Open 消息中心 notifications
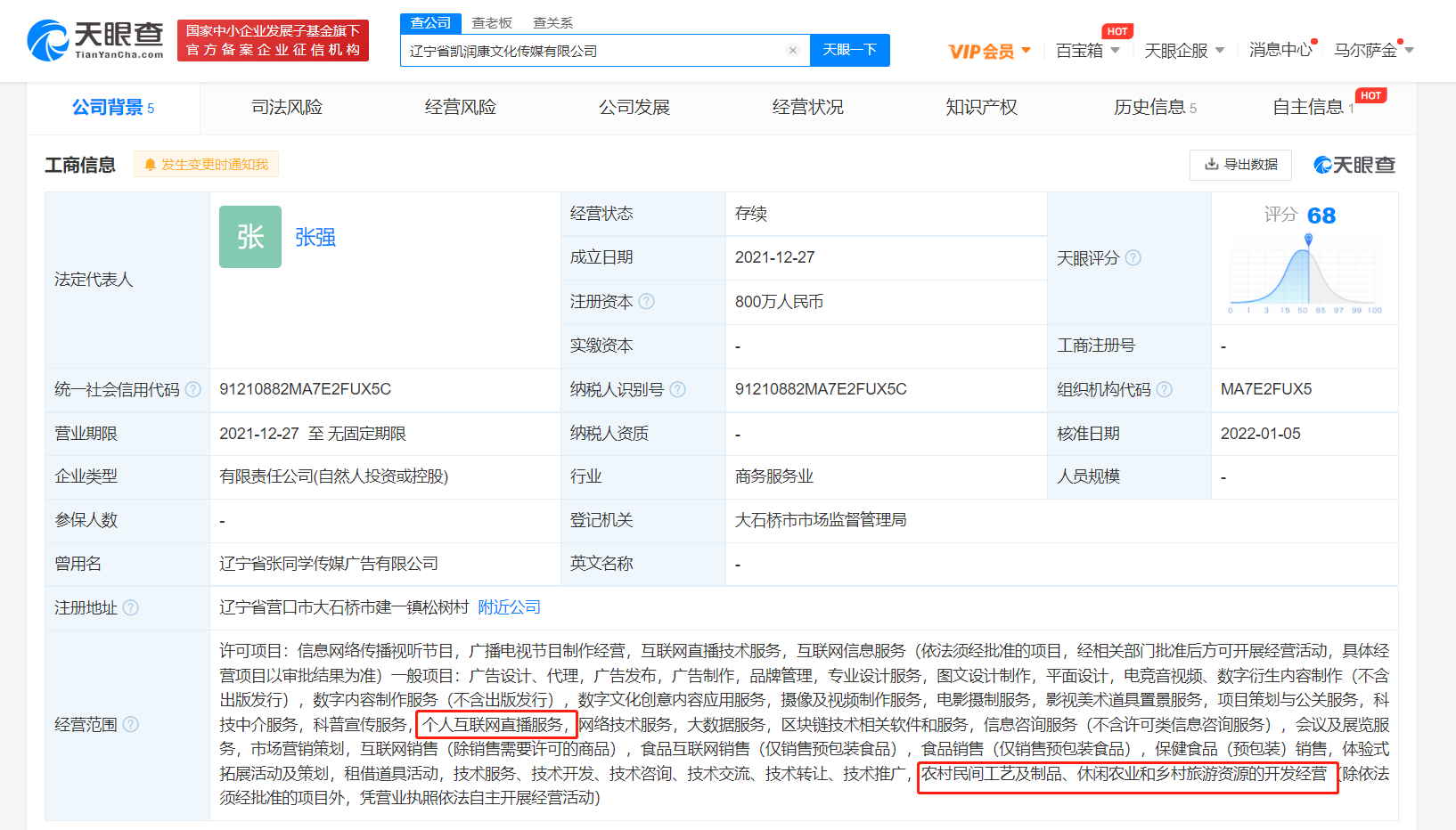1456x830 pixels. (1280, 50)
